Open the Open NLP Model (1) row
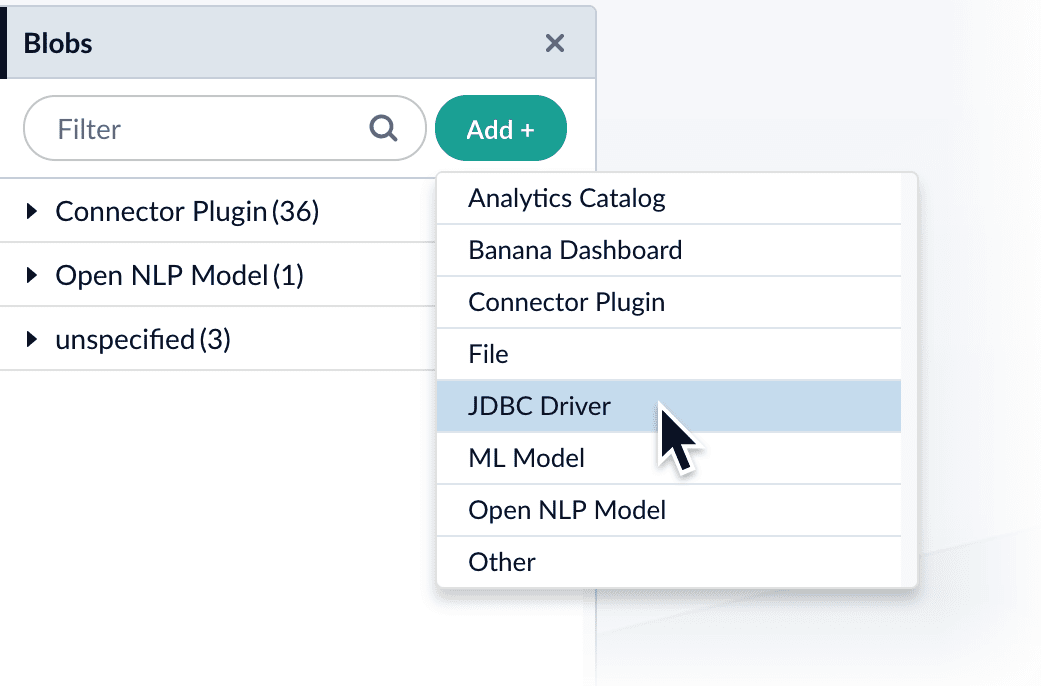Screen dimensions: 1041x686 point(217,275)
